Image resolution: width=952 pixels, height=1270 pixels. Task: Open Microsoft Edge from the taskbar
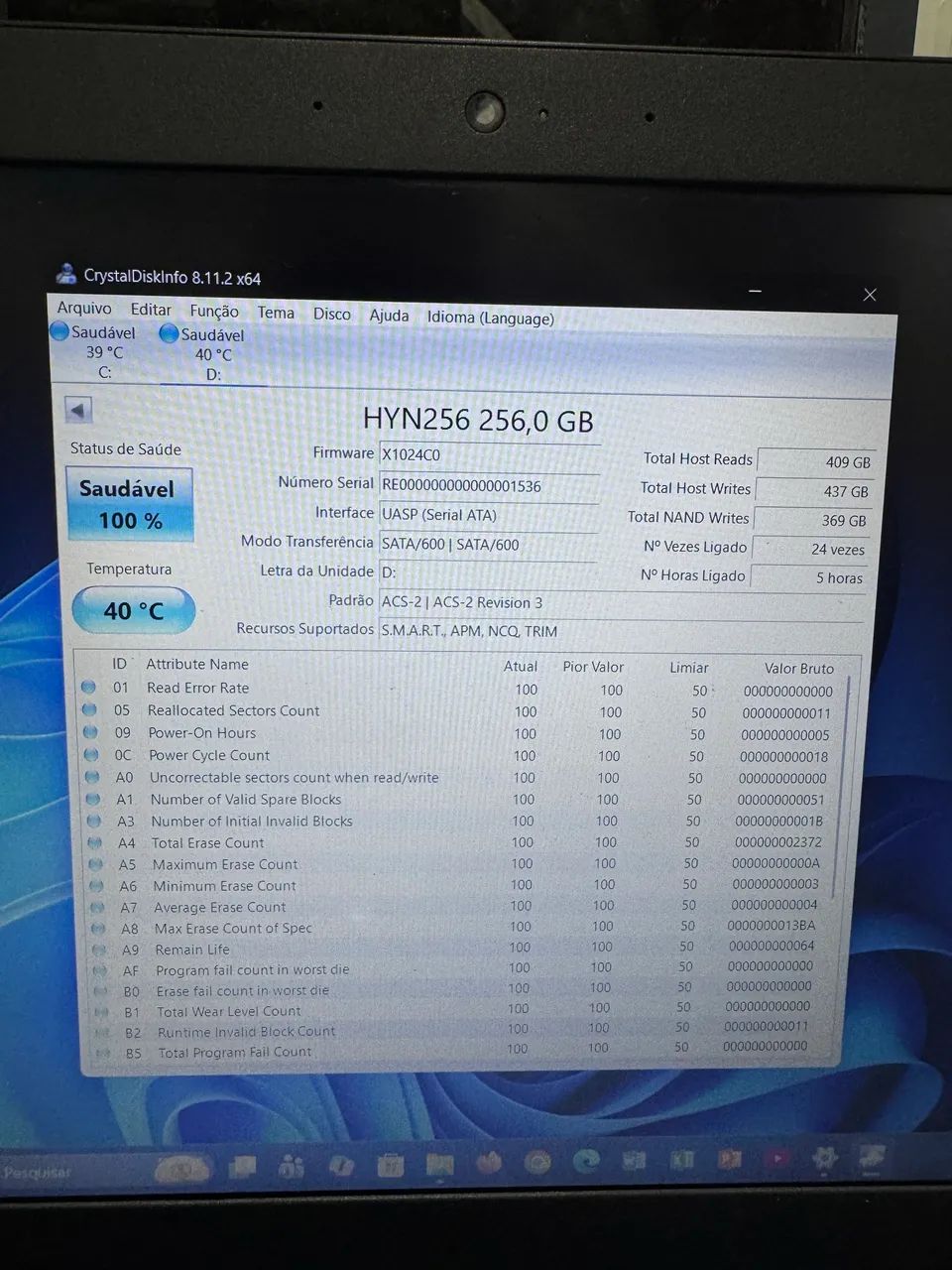coord(586,1161)
